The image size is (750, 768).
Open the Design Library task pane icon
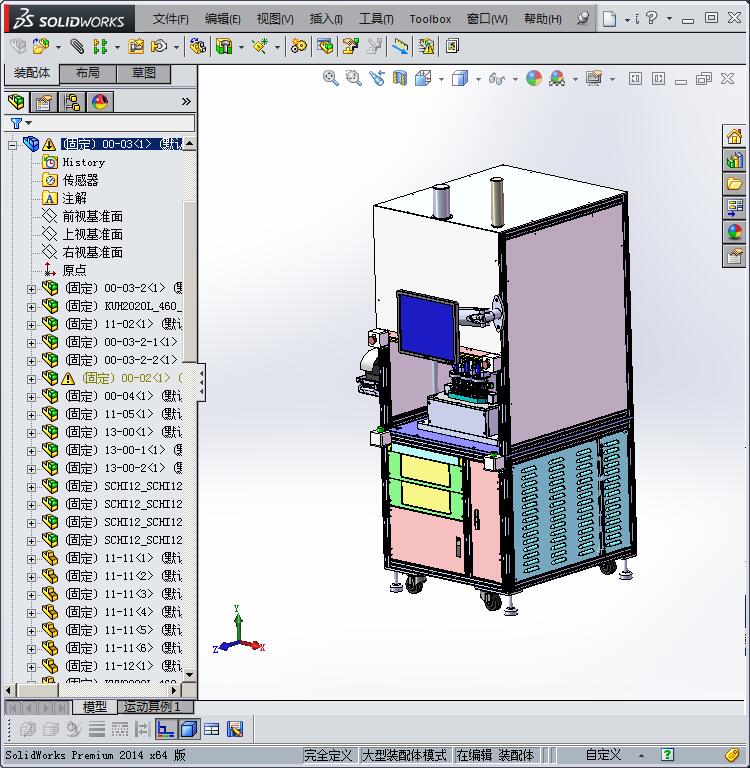(x=734, y=160)
